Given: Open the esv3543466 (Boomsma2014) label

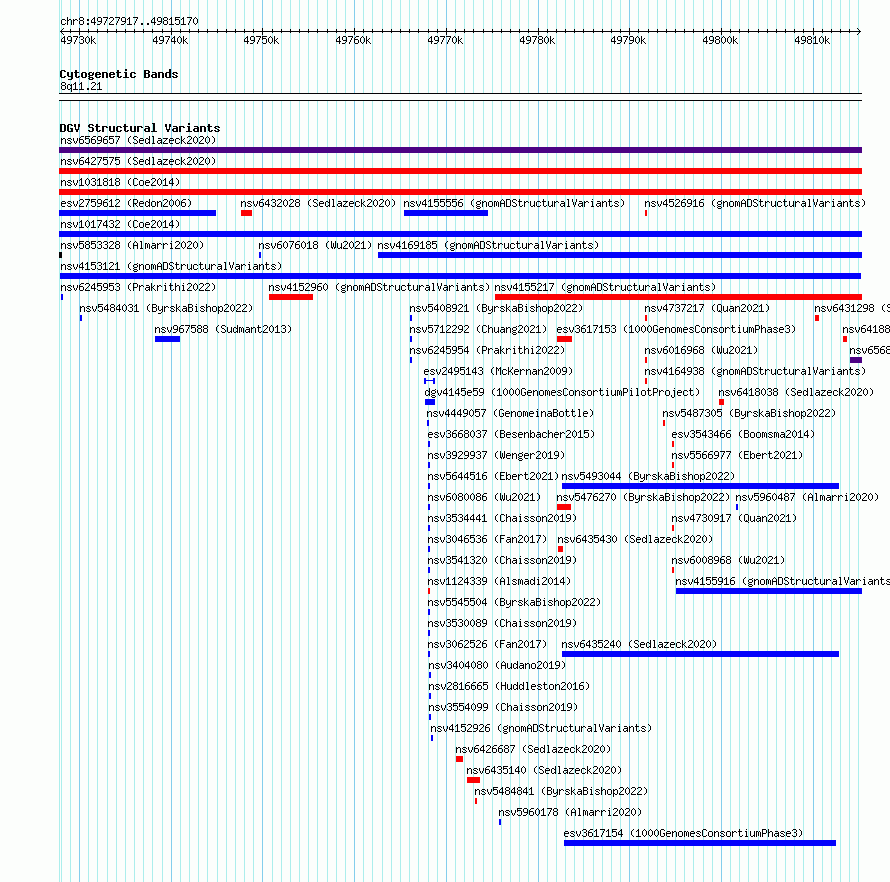Looking at the screenshot, I should tap(743, 434).
